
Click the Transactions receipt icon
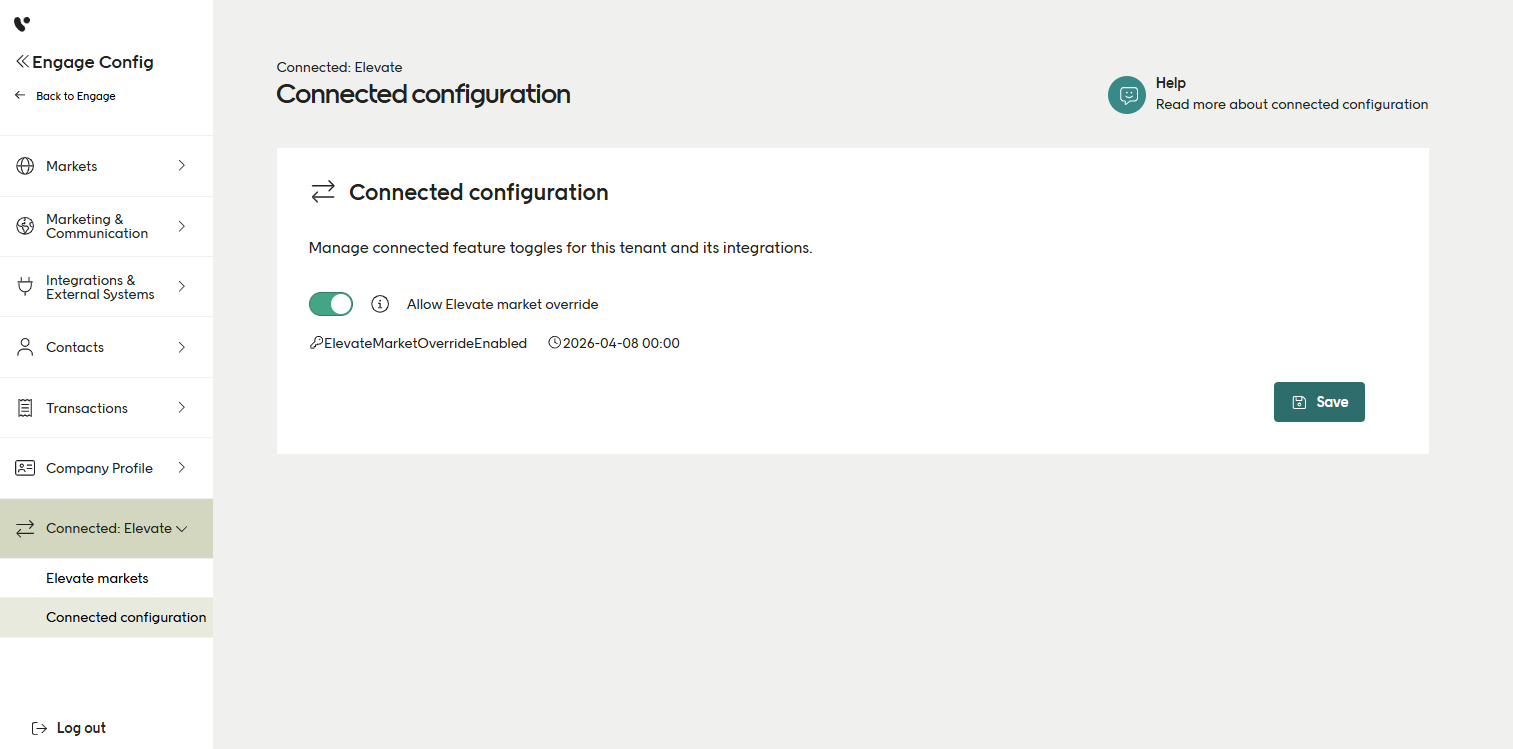(25, 408)
